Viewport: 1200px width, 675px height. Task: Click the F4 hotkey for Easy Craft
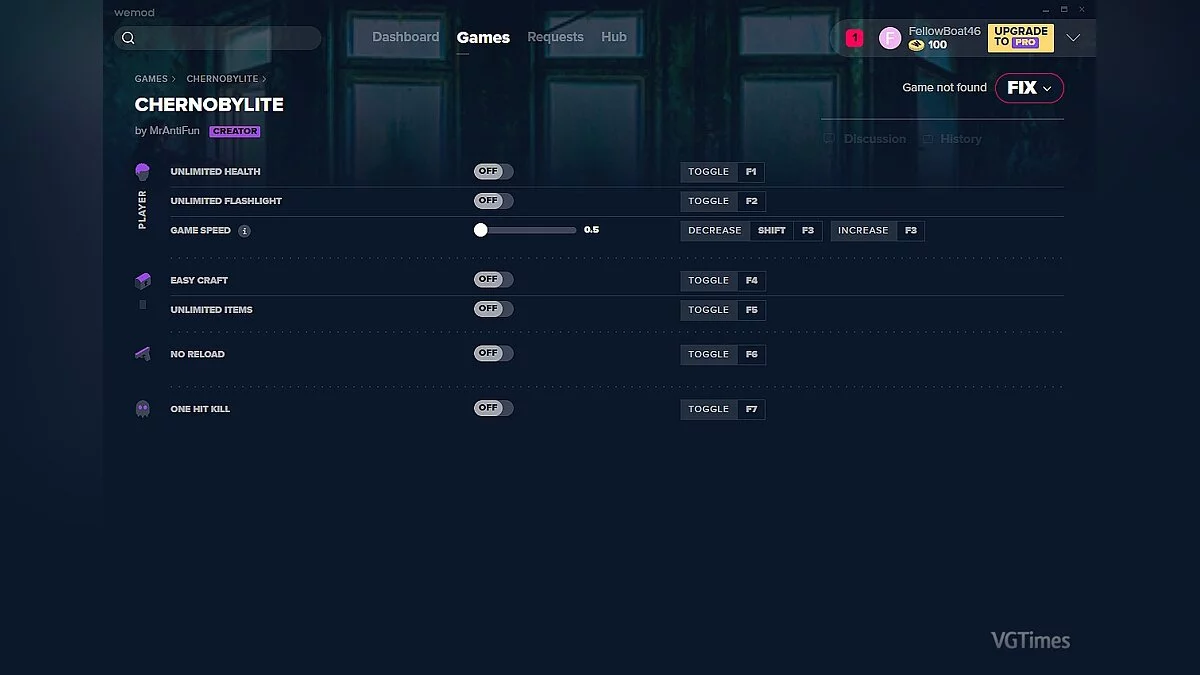pyautogui.click(x=751, y=281)
